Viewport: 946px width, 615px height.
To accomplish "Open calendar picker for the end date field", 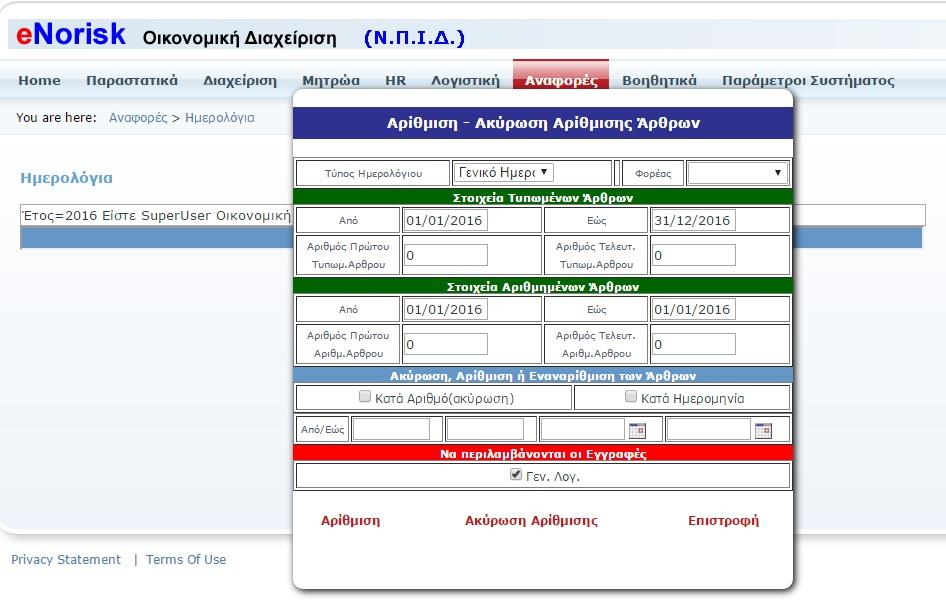I will tap(763, 430).
